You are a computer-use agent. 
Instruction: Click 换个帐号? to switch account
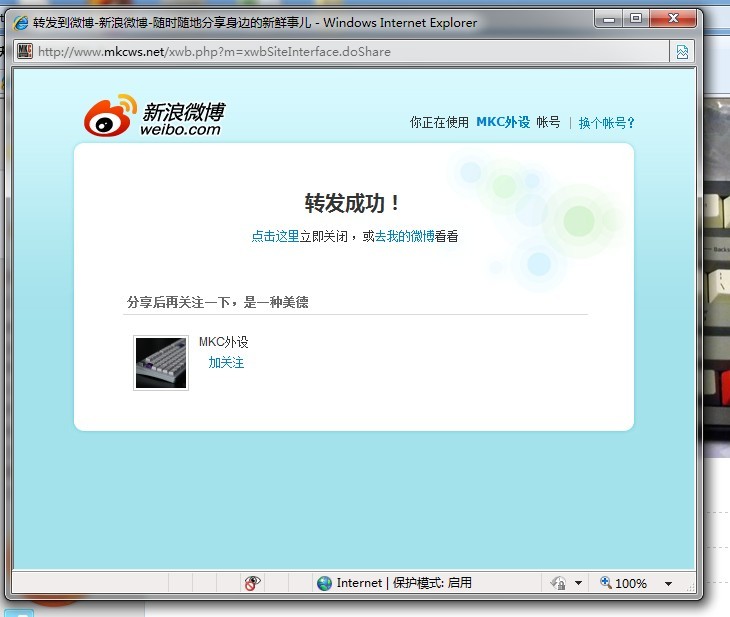606,123
